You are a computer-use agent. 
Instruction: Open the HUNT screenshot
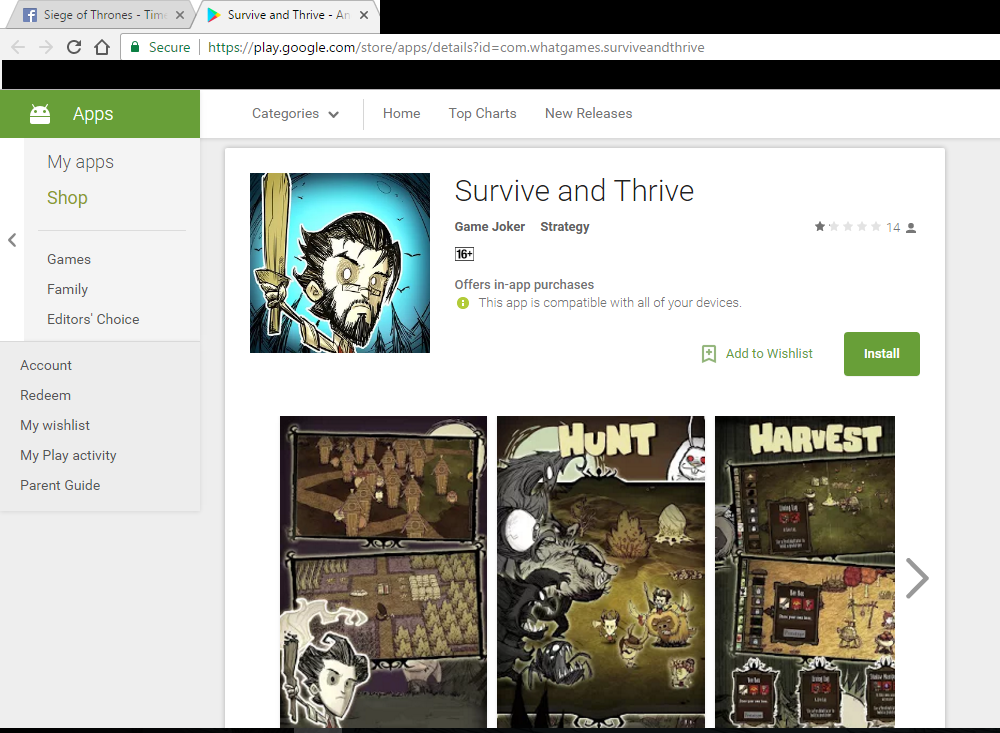tap(601, 572)
